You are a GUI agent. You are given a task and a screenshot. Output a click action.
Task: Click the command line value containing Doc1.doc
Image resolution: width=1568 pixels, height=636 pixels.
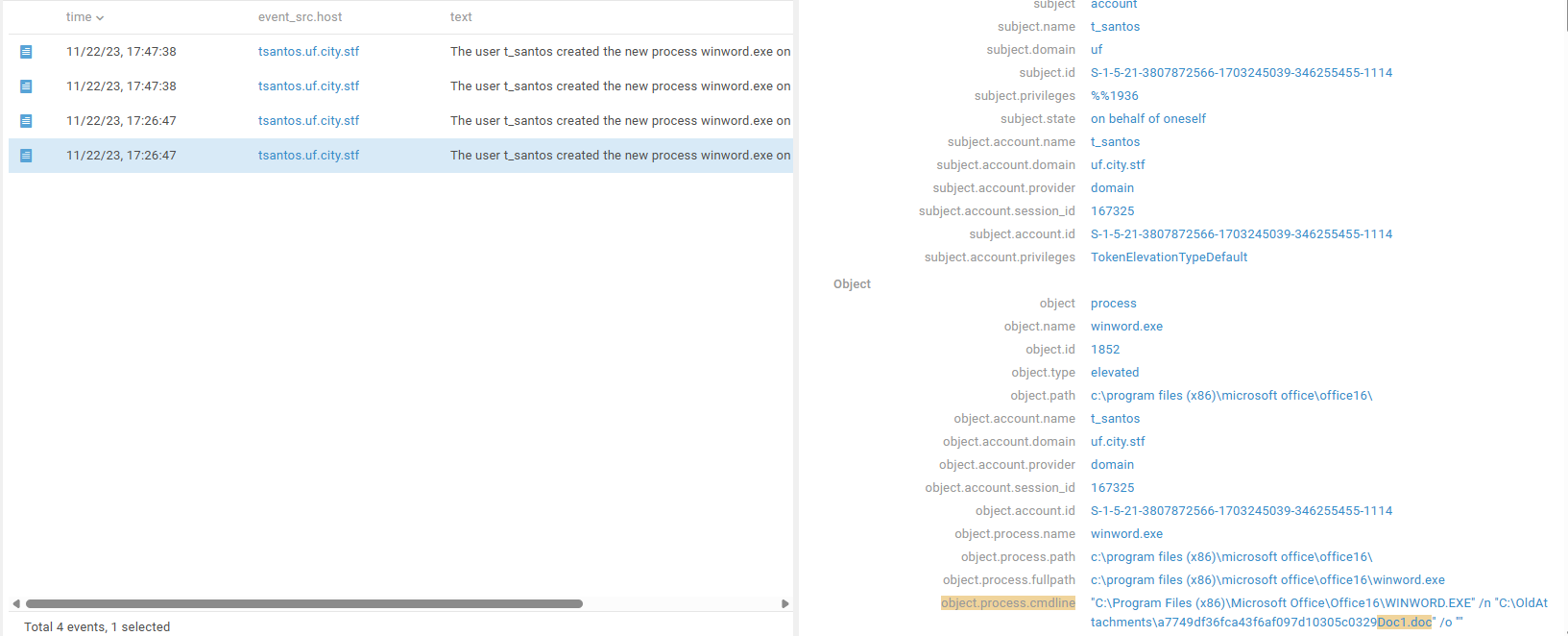1319,613
